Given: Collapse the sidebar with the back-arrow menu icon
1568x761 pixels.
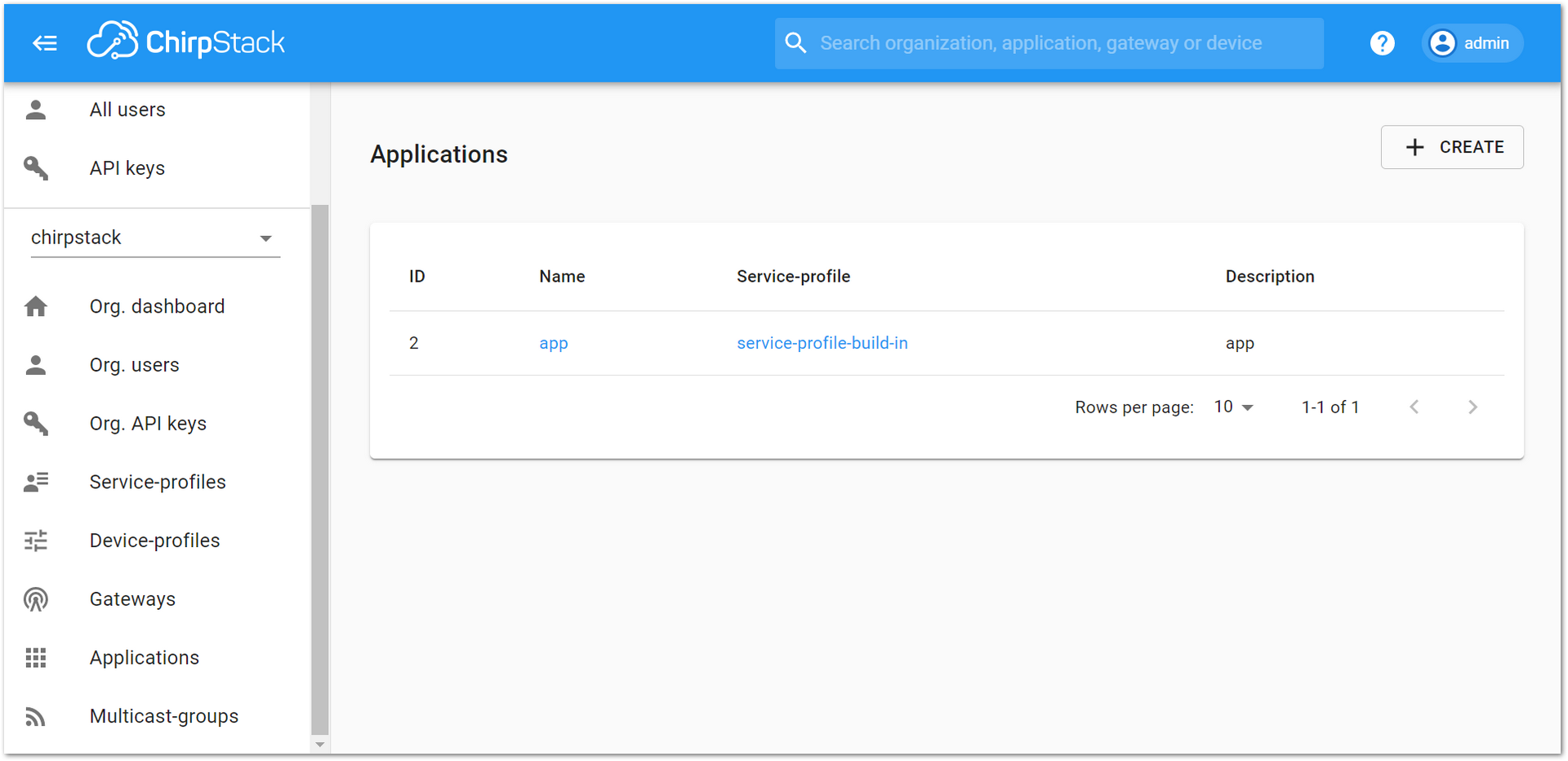Looking at the screenshot, I should [x=45, y=43].
